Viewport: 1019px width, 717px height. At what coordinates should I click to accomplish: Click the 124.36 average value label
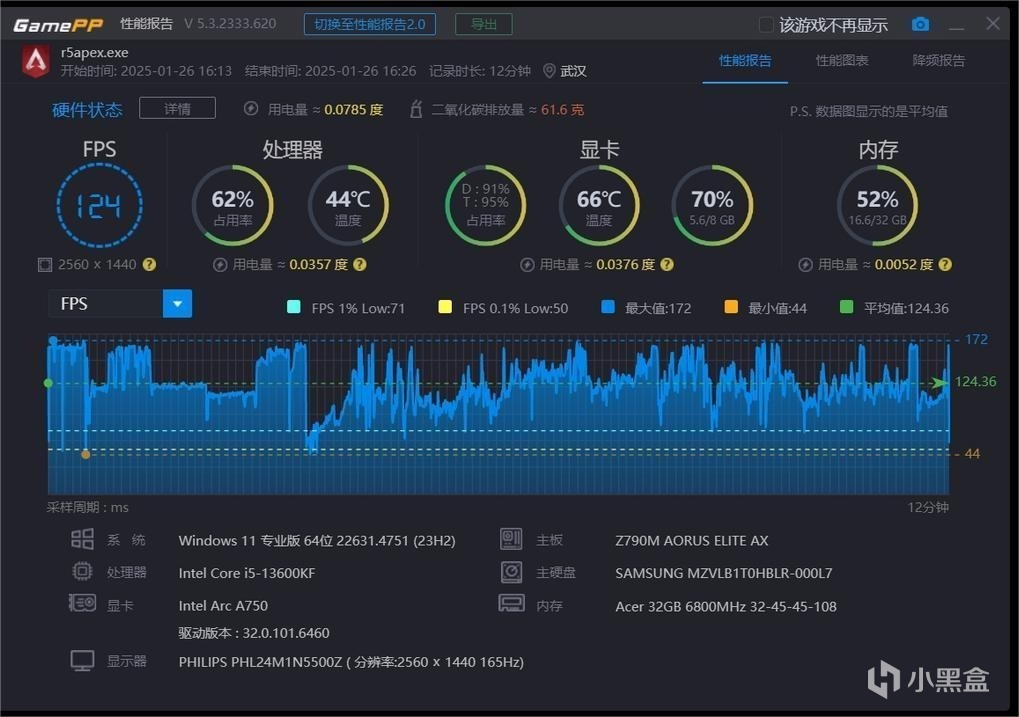975,382
